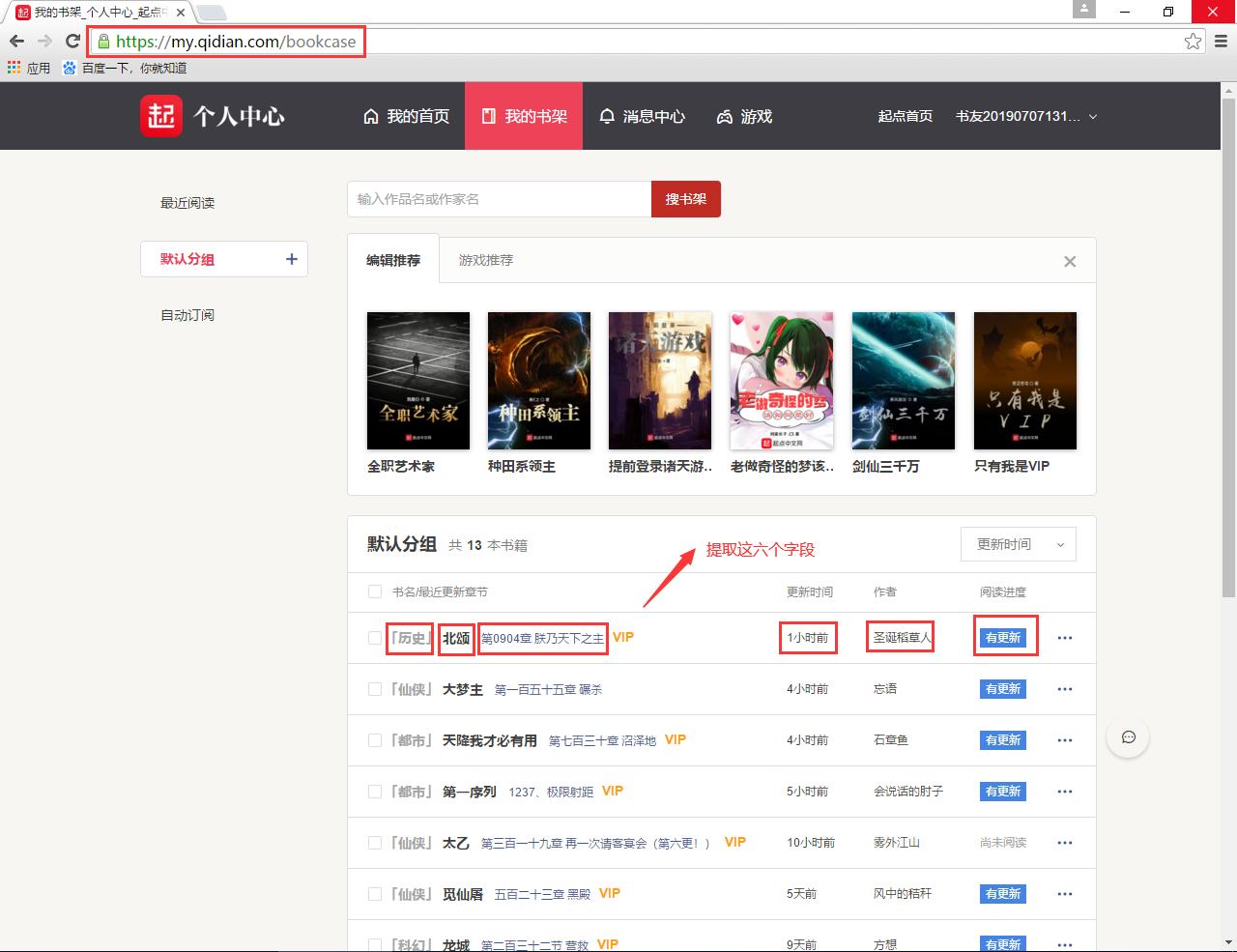
Task: Open author page 忘语
Action: tap(885, 689)
